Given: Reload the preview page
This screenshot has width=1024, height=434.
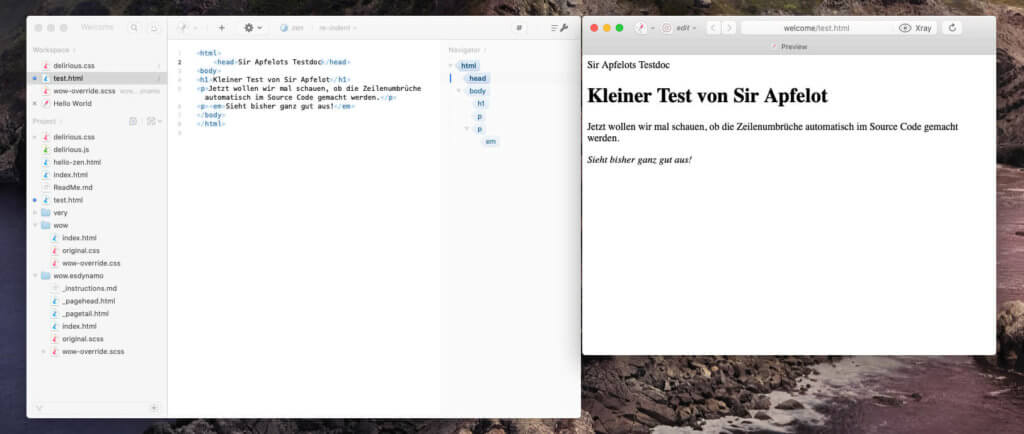Looking at the screenshot, I should point(952,28).
